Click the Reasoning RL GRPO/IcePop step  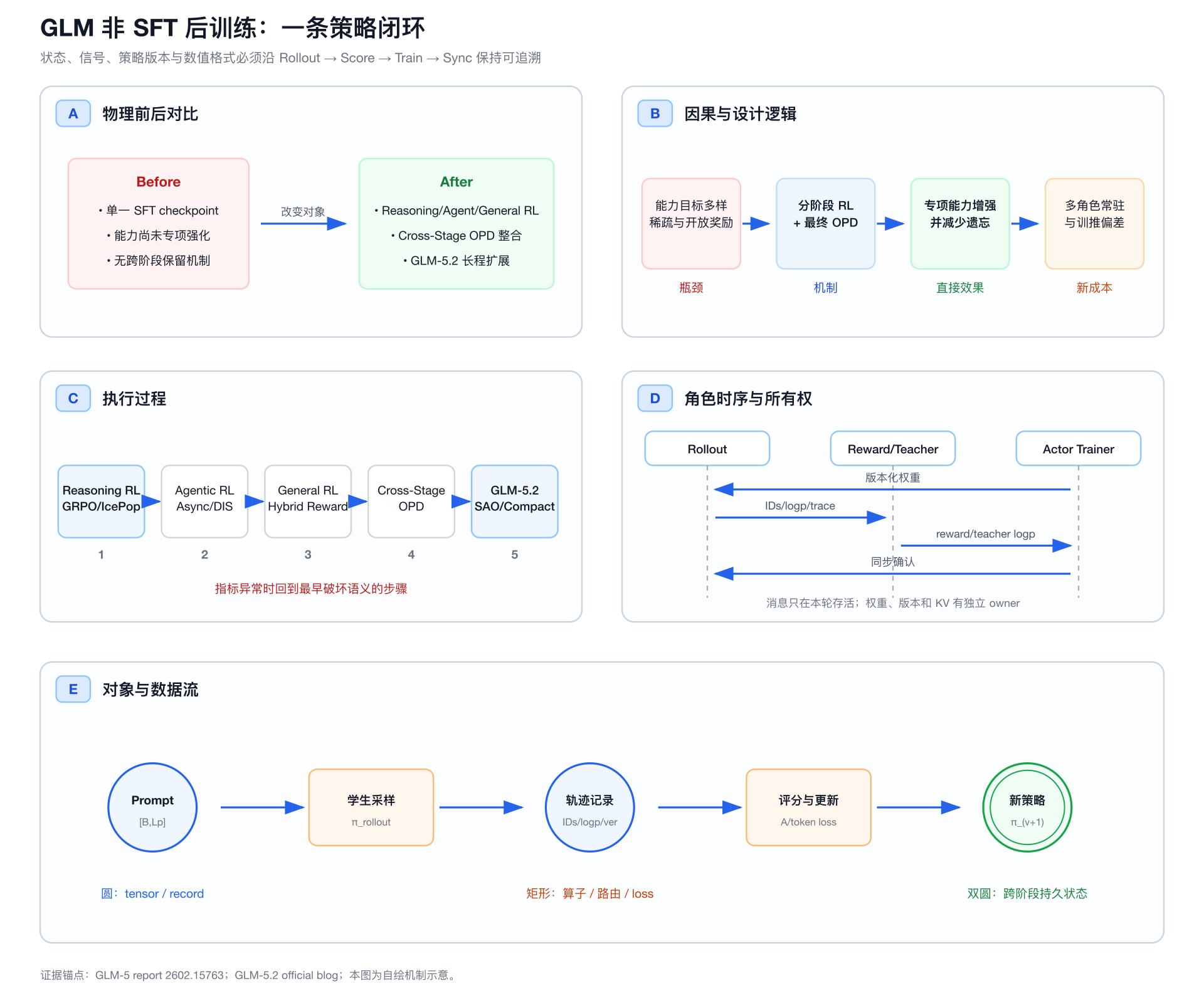click(x=102, y=501)
